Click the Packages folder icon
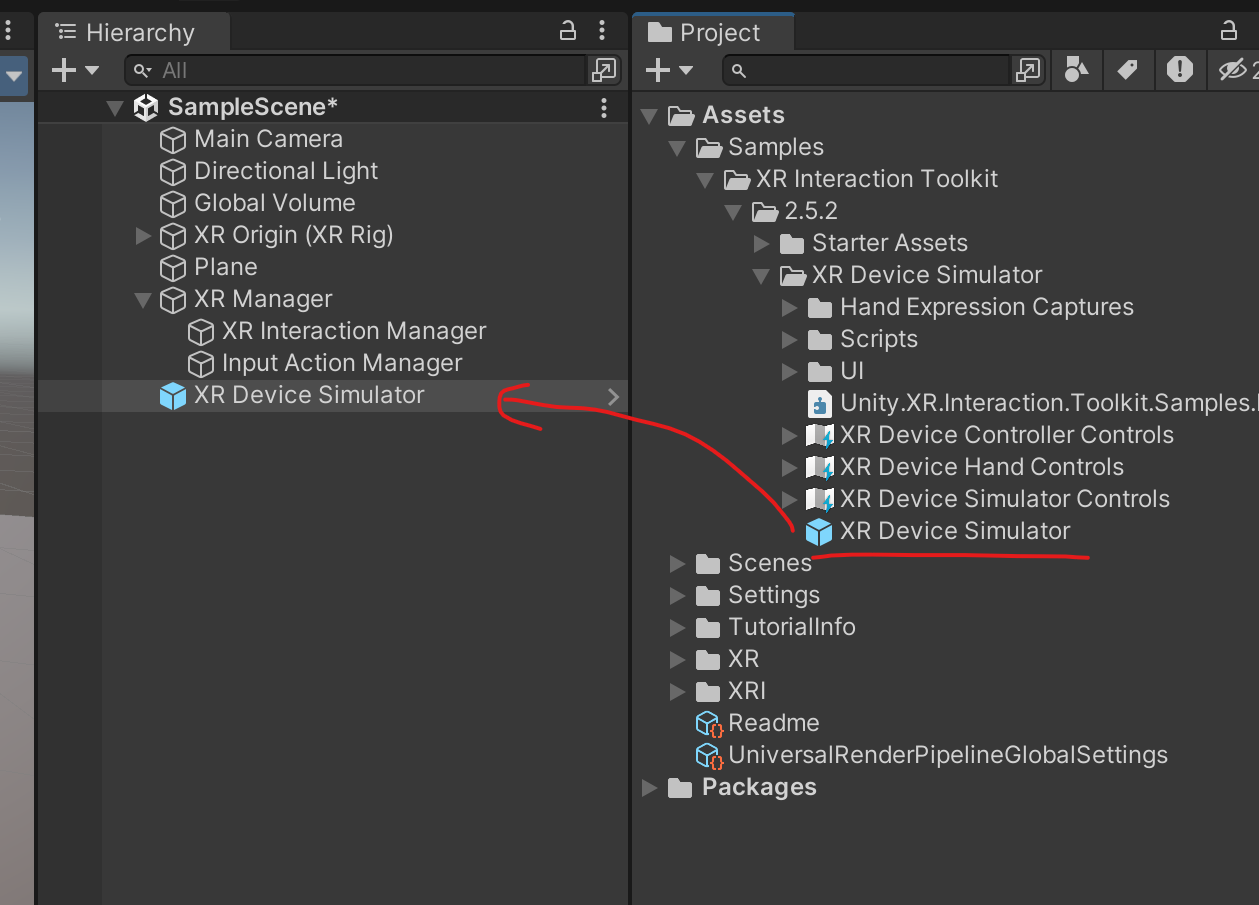Screen dimensions: 1259x905 (681, 787)
